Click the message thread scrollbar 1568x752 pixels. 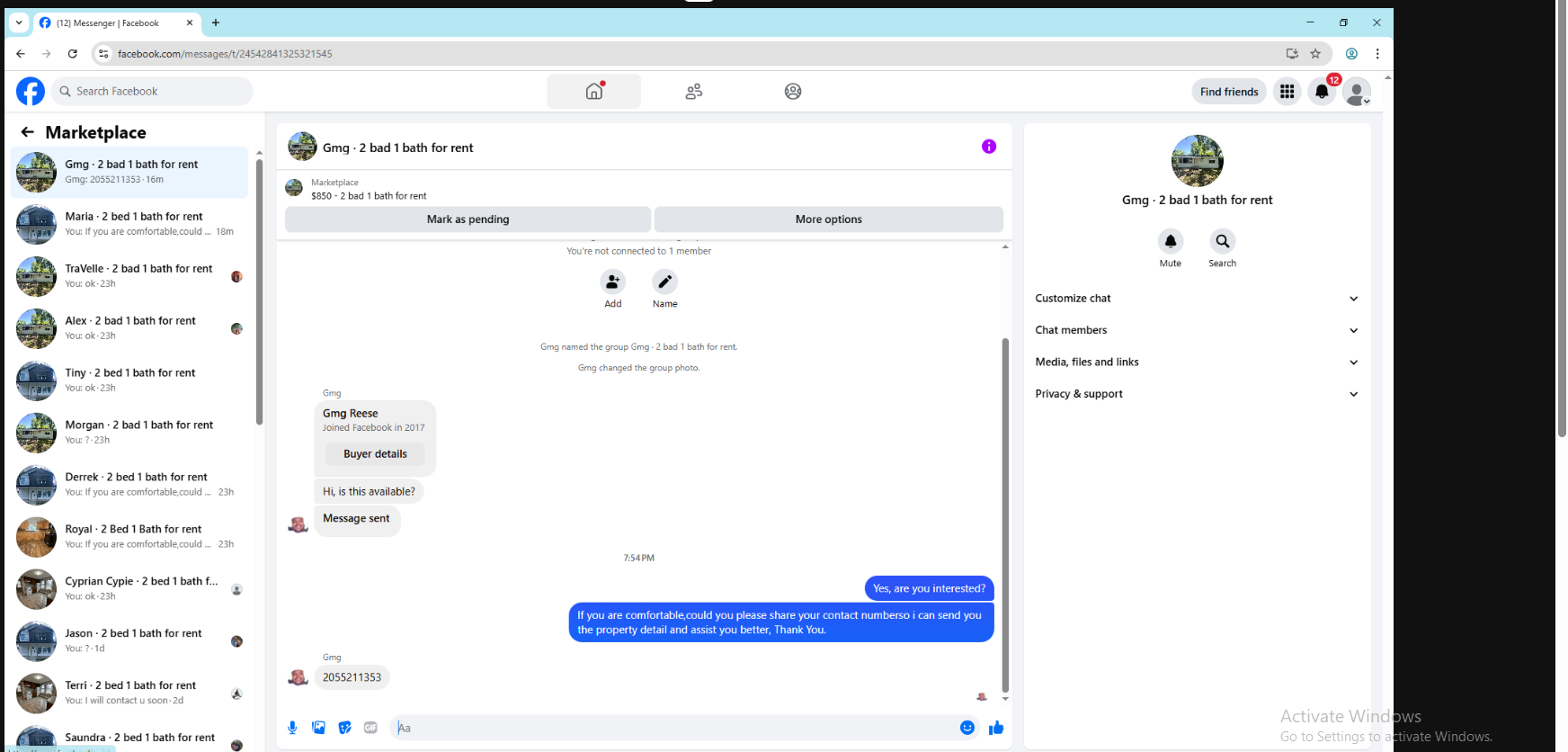pos(1005,515)
